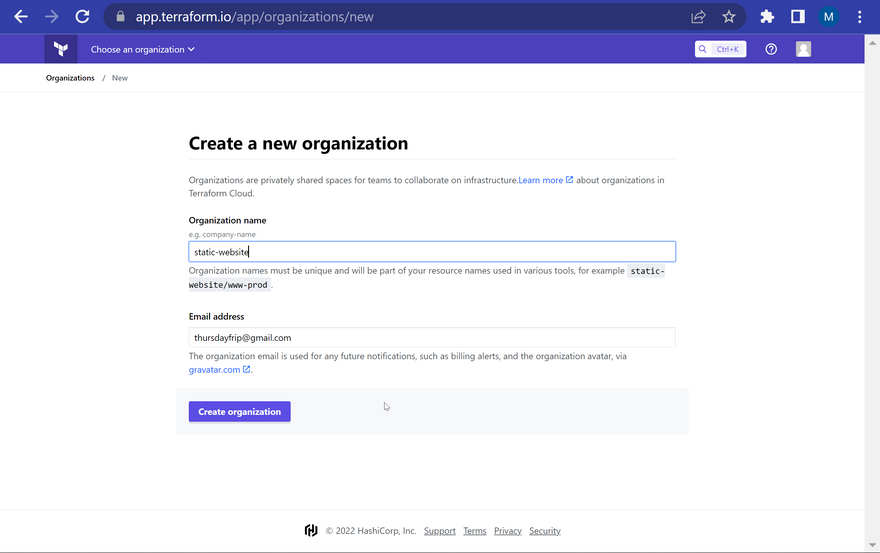Click the Terraform logo icon
This screenshot has height=553, width=880.
[61, 49]
